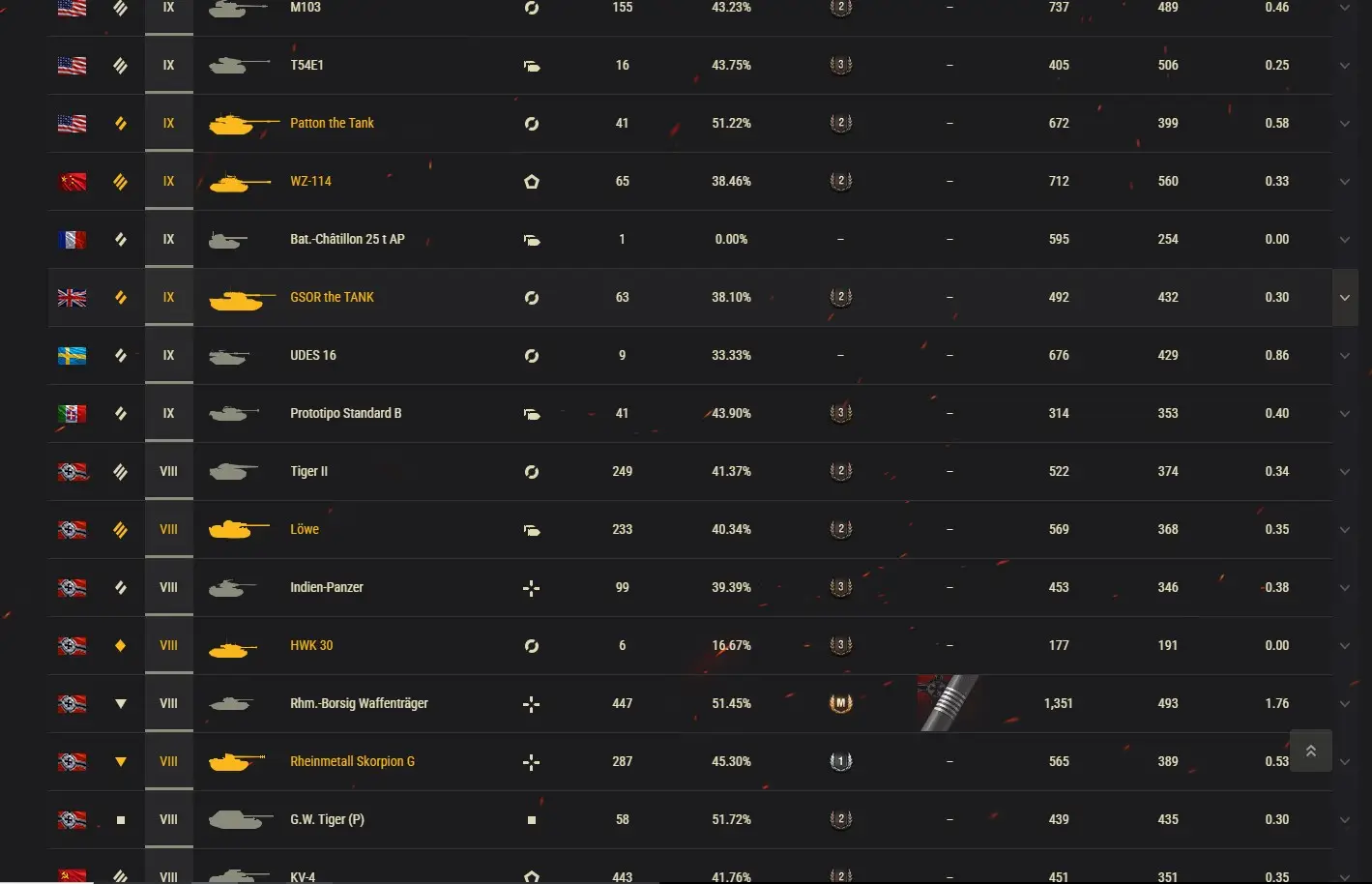Open the Patton the Tank vehicle link
Viewport: 1372px width, 884px height.
coord(332,123)
